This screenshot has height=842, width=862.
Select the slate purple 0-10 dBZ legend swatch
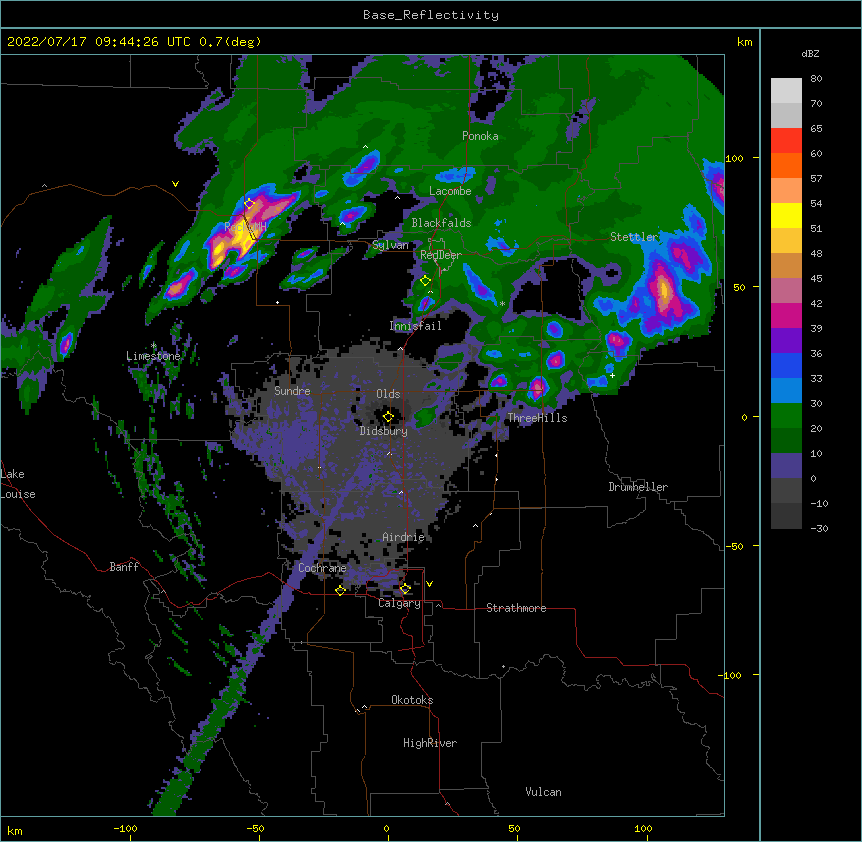[x=786, y=466]
